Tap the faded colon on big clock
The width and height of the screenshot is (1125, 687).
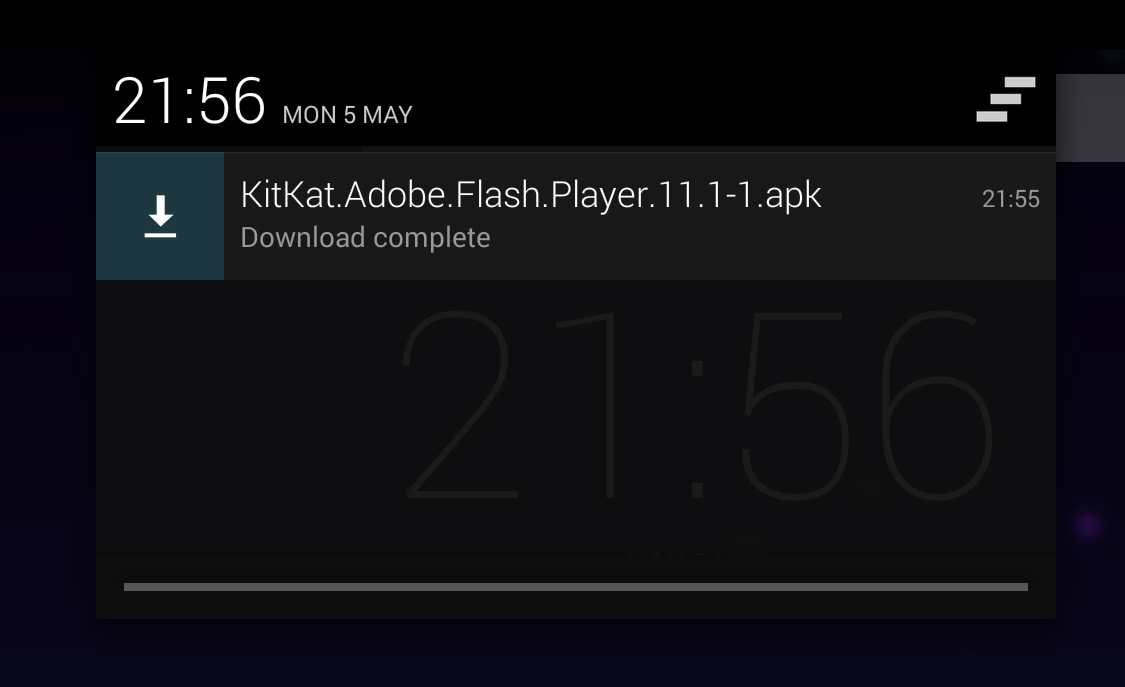point(697,429)
